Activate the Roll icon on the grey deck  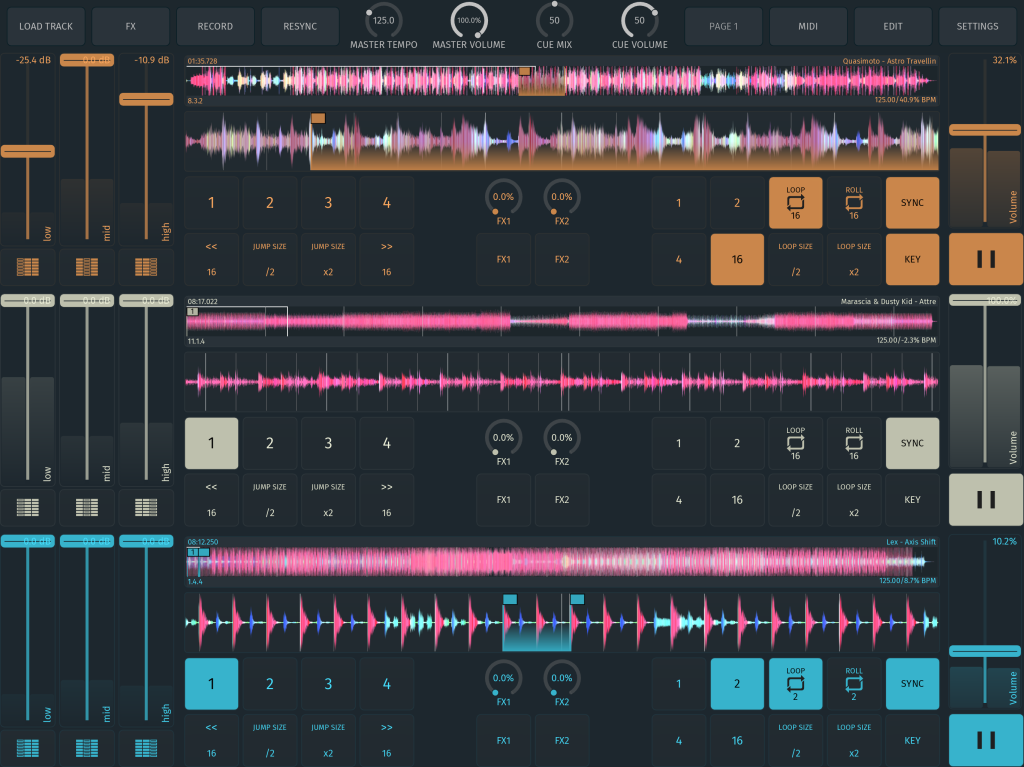coord(854,443)
